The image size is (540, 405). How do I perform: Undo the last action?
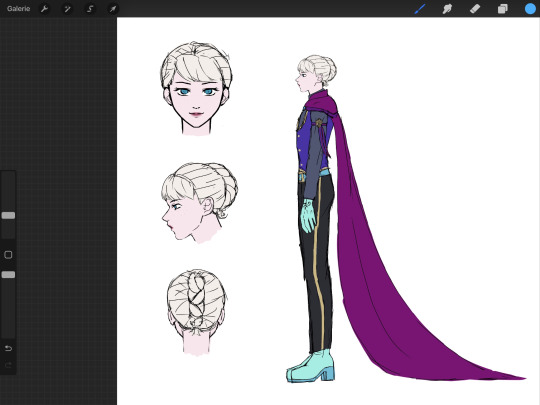point(8,348)
